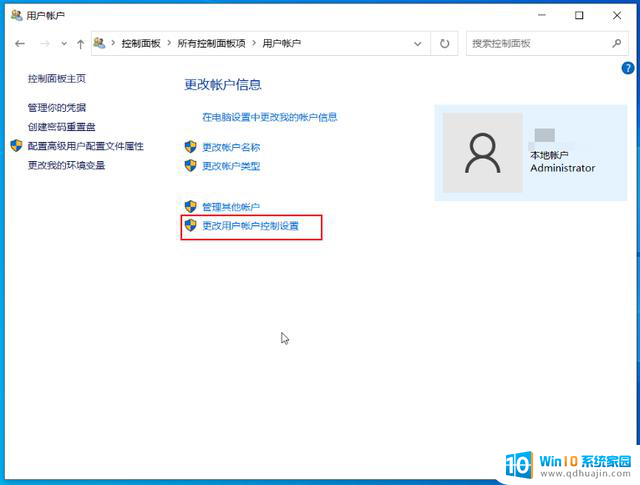Click the 更改帐户信息 heading
This screenshot has height=485, width=640.
click(223, 85)
